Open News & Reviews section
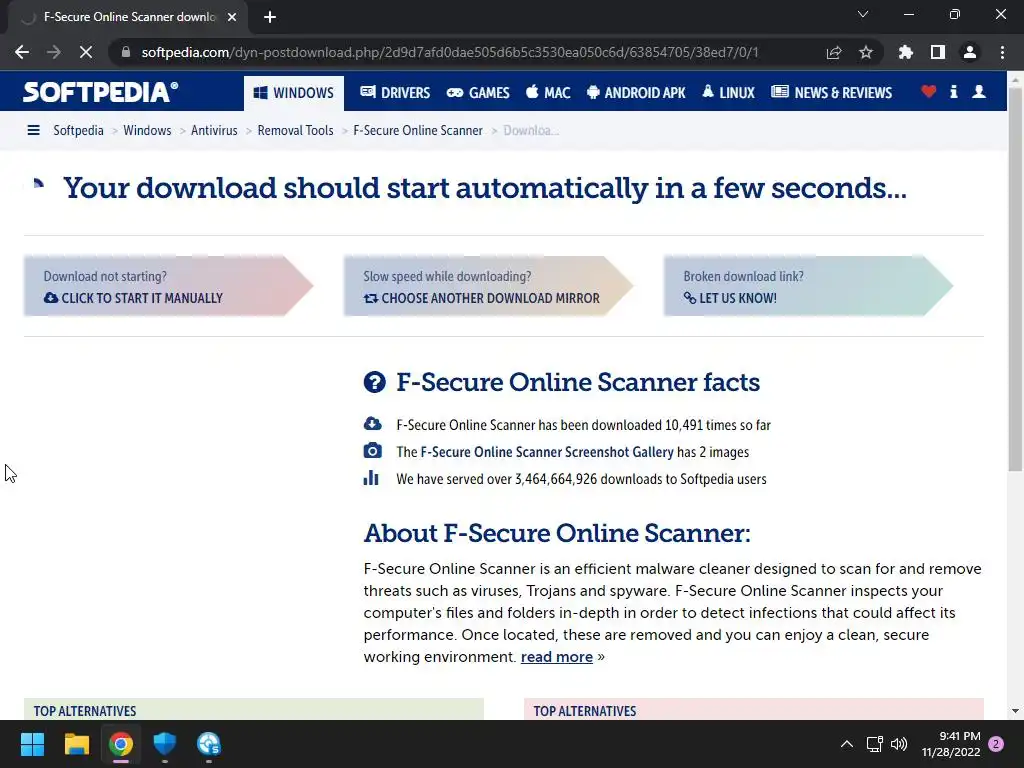This screenshot has width=1024, height=768. coord(831,93)
